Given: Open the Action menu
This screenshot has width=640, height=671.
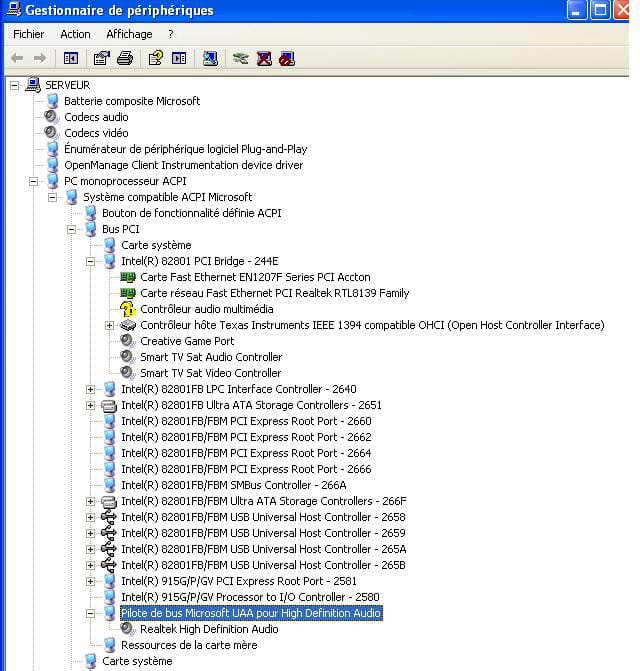Looking at the screenshot, I should coord(75,34).
